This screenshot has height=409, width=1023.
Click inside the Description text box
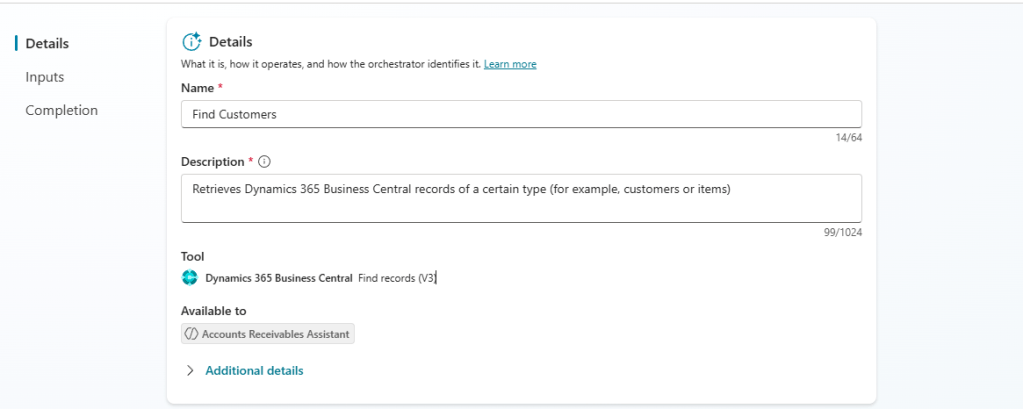point(520,198)
